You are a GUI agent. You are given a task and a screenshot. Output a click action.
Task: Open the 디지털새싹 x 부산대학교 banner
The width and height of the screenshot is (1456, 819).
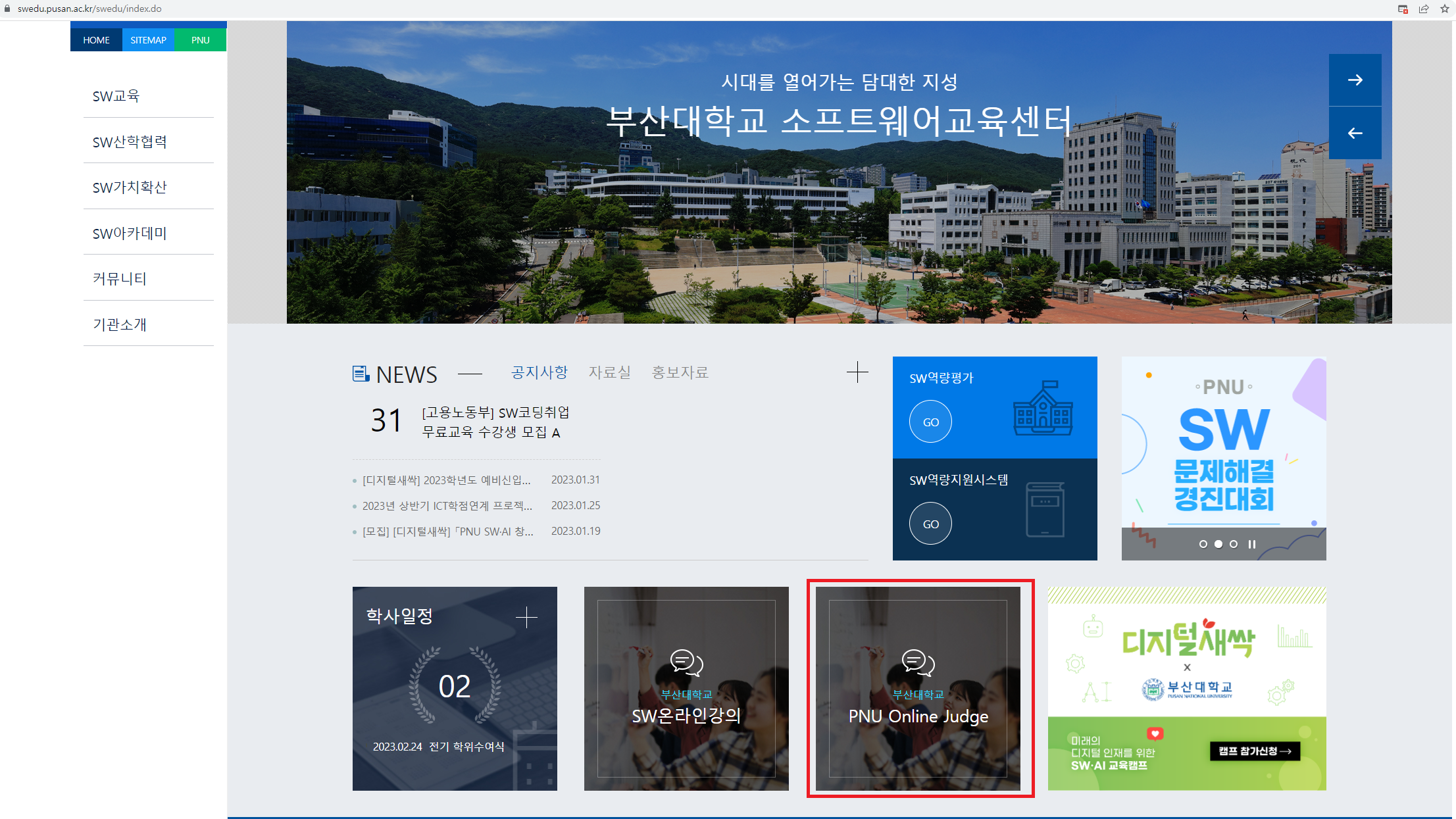pos(1187,689)
